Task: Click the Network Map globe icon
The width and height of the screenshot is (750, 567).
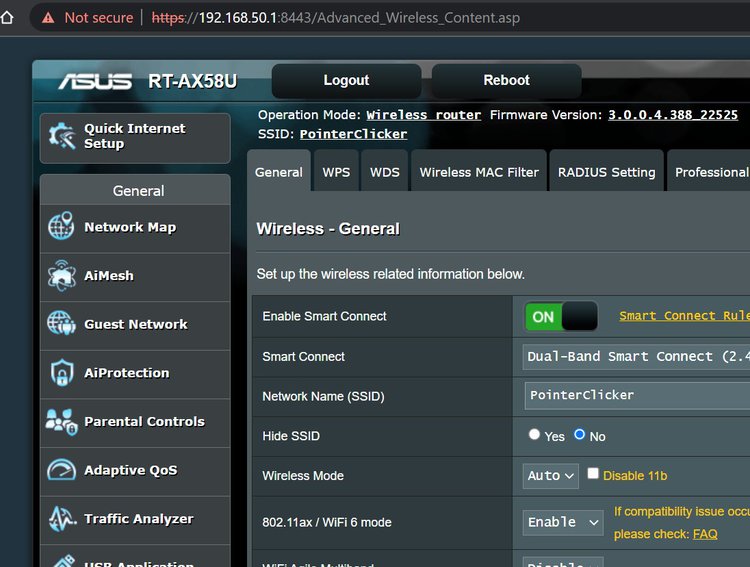Action: click(61, 225)
